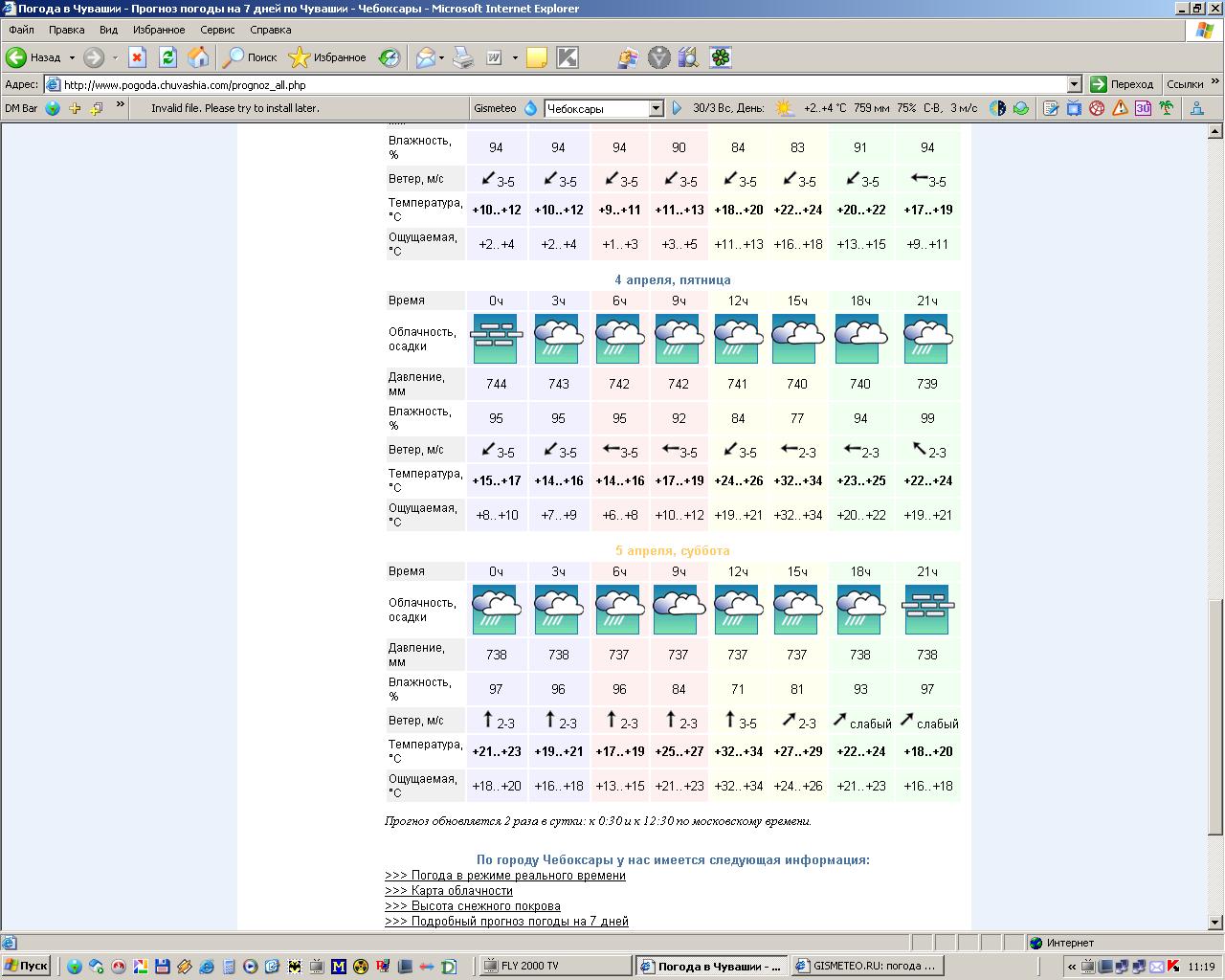Viewport: 1225px width, 980px height.
Task: Stop page loading with red X icon
Action: (x=137, y=57)
